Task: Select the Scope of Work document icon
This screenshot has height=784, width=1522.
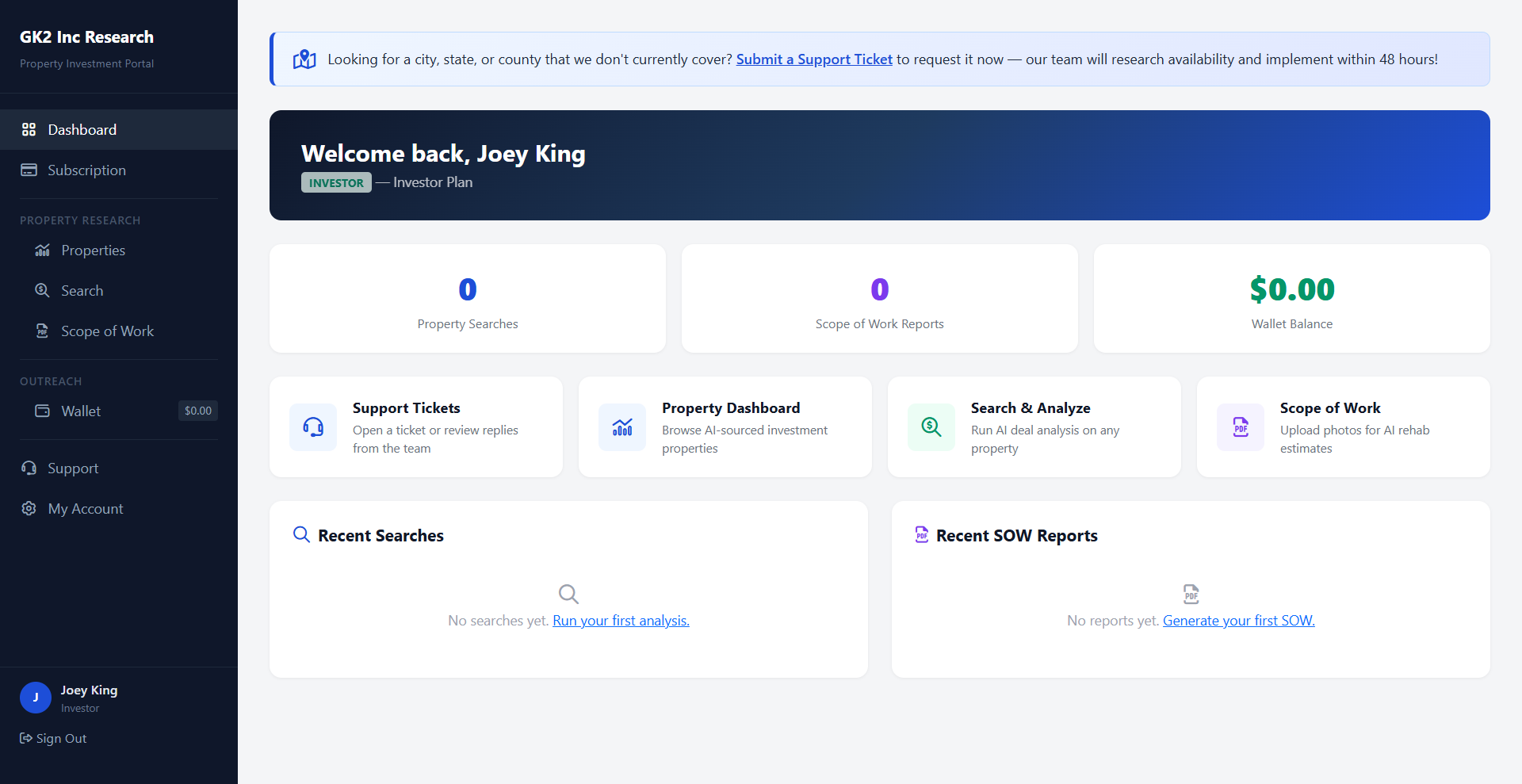Action: coord(43,331)
